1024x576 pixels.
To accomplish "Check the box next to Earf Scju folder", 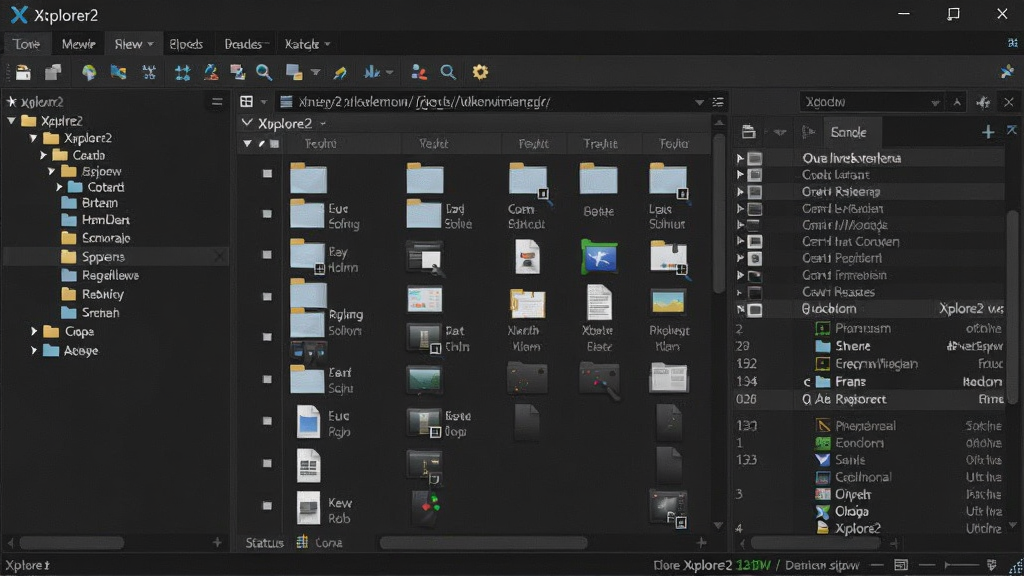I will pos(267,379).
